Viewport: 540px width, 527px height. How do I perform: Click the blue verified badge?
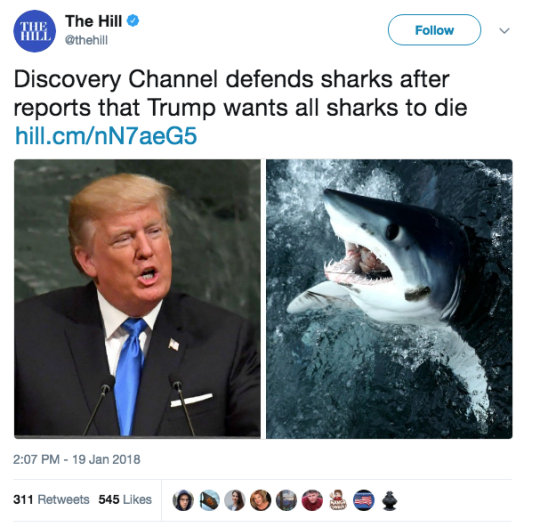click(133, 21)
